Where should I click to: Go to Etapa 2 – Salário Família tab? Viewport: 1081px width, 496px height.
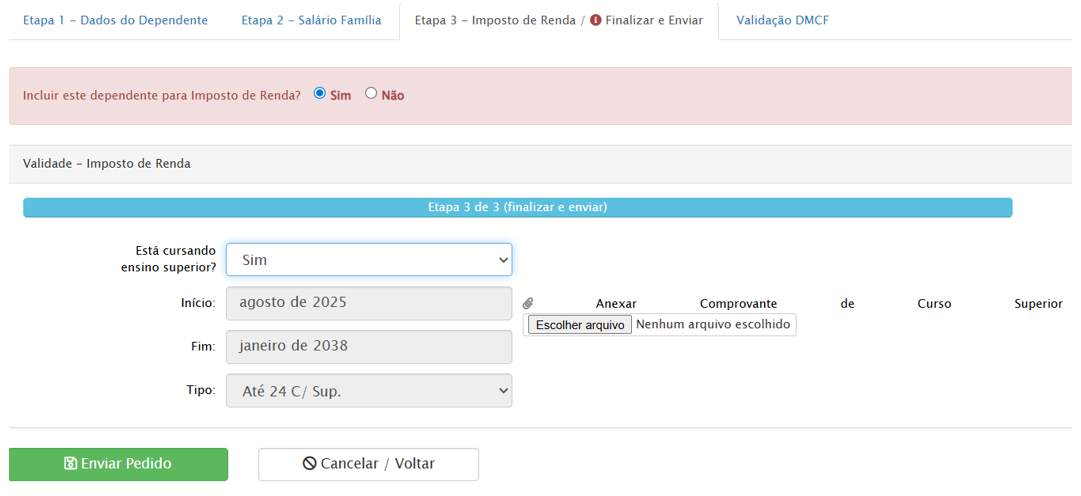coord(311,20)
